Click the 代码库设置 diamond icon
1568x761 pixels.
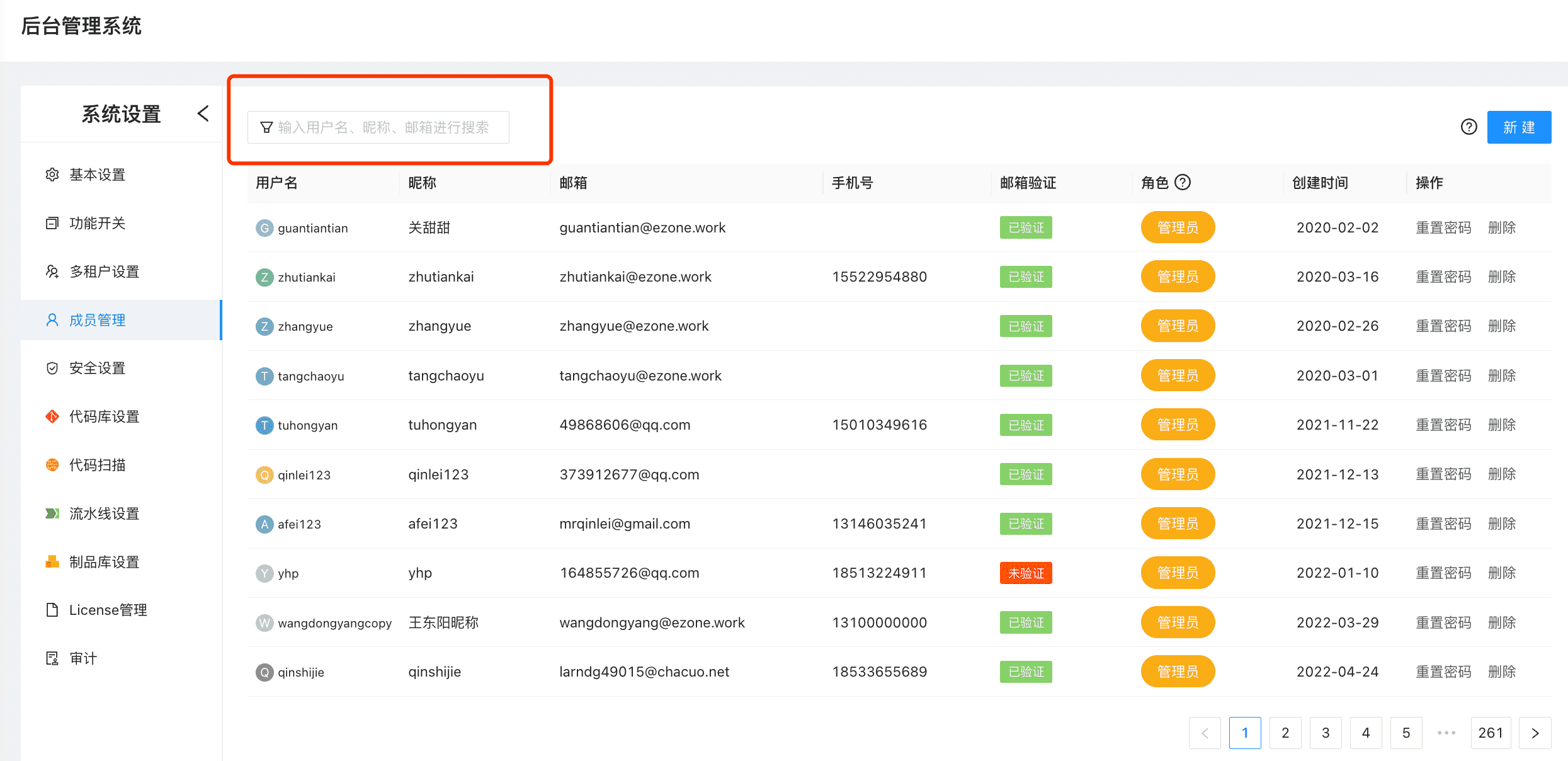[x=52, y=416]
